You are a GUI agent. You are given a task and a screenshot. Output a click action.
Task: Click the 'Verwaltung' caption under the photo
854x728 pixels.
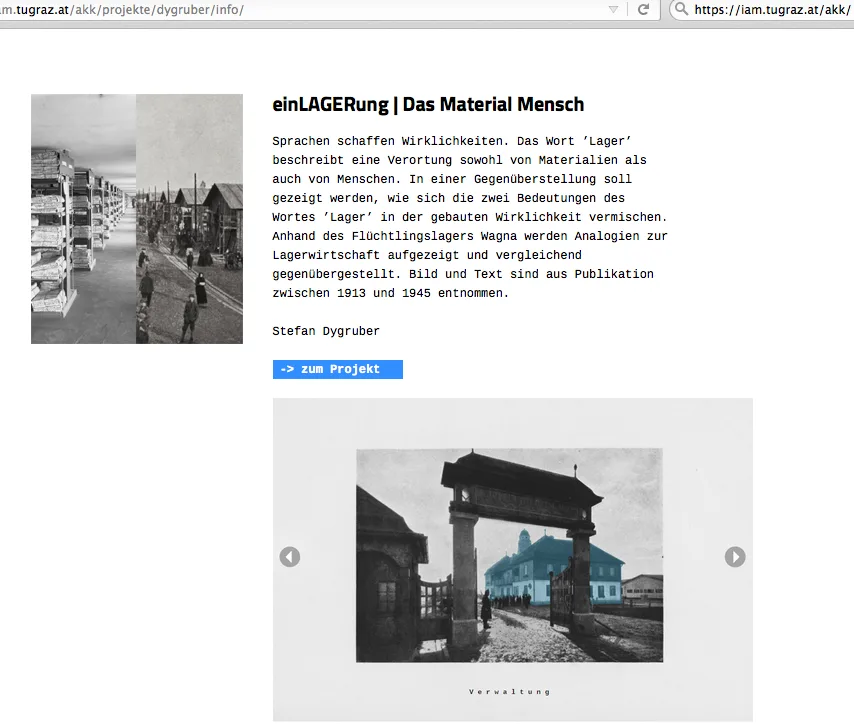coord(510,692)
